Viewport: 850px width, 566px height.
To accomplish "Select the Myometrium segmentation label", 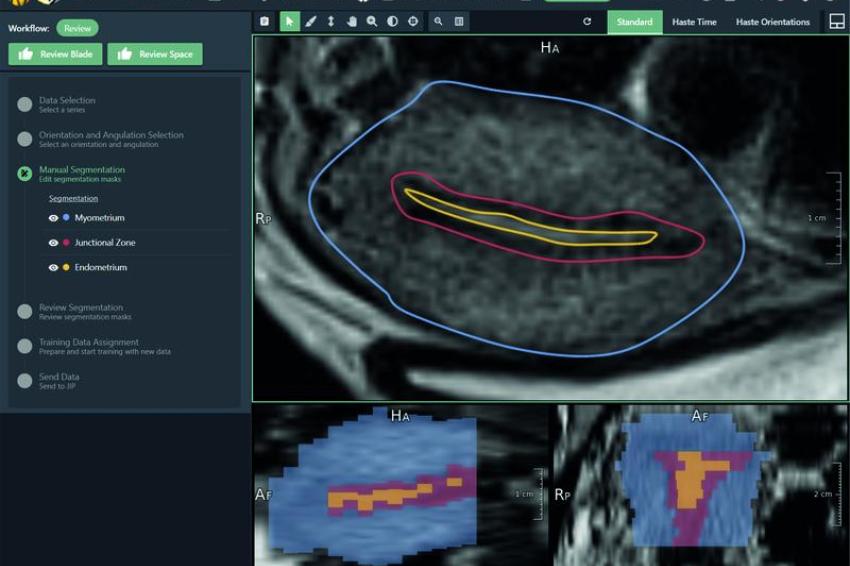I will pyautogui.click(x=100, y=218).
